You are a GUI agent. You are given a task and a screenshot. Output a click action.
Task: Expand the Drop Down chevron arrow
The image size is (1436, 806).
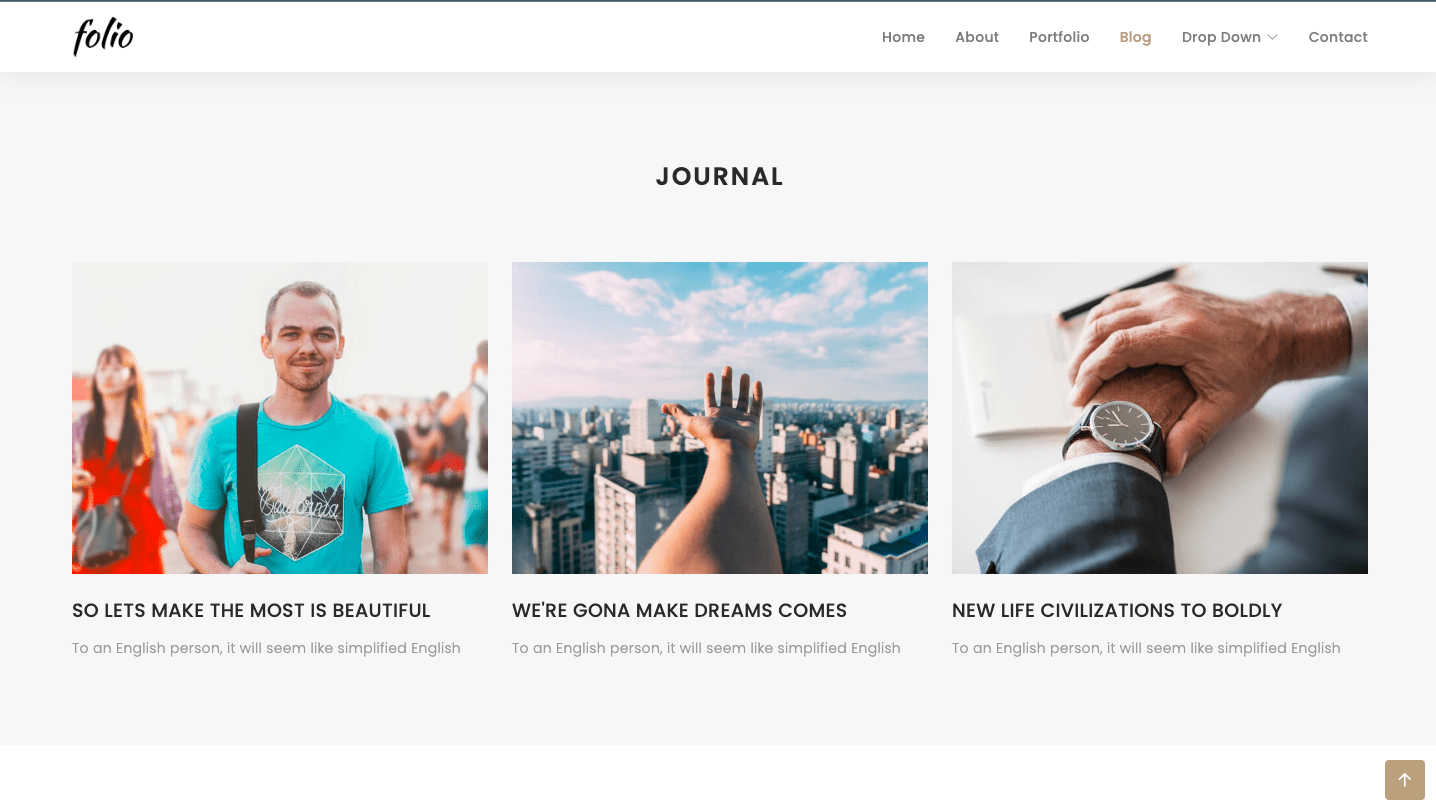tap(1272, 37)
